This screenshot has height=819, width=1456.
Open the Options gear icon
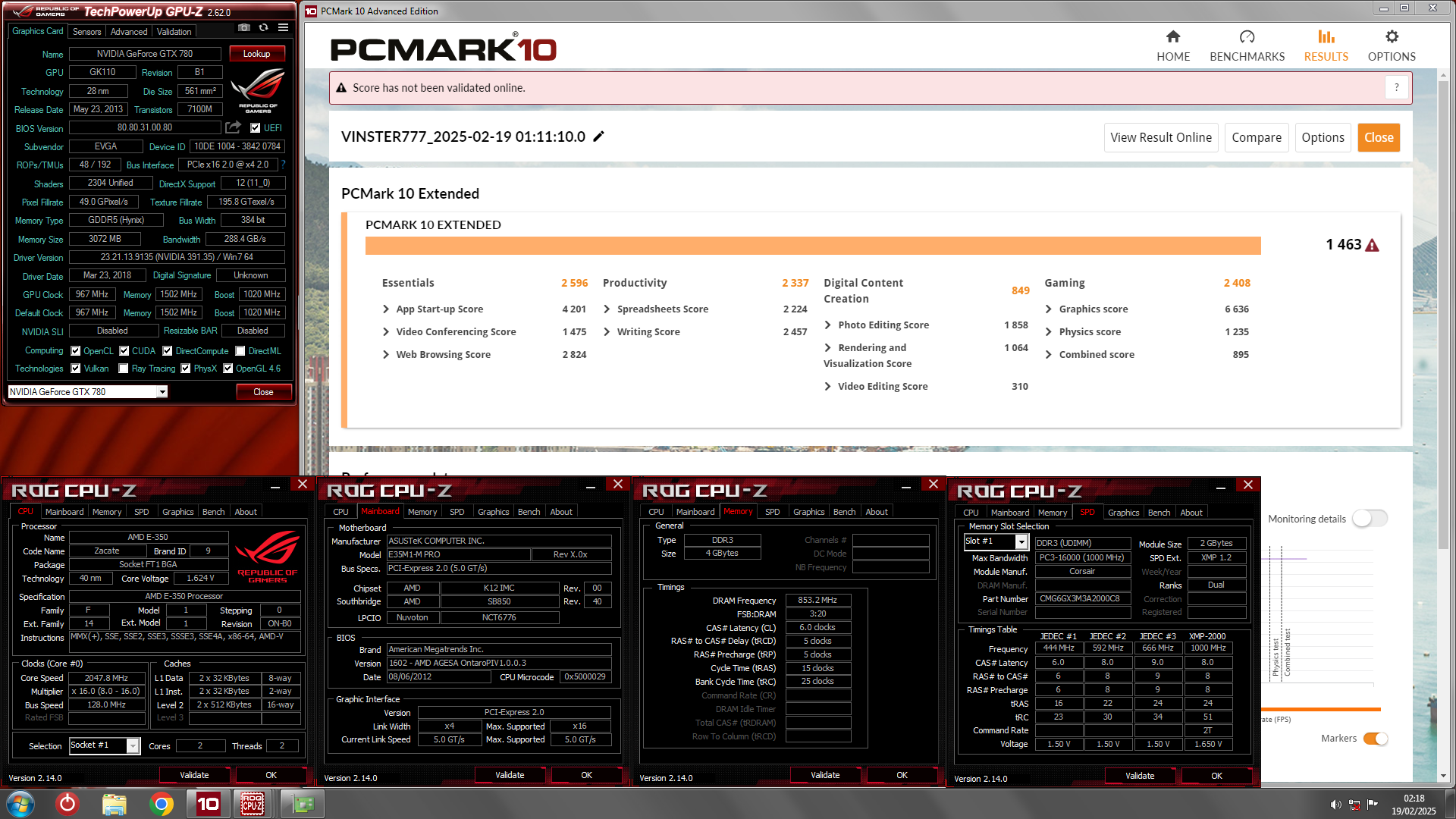[1392, 36]
